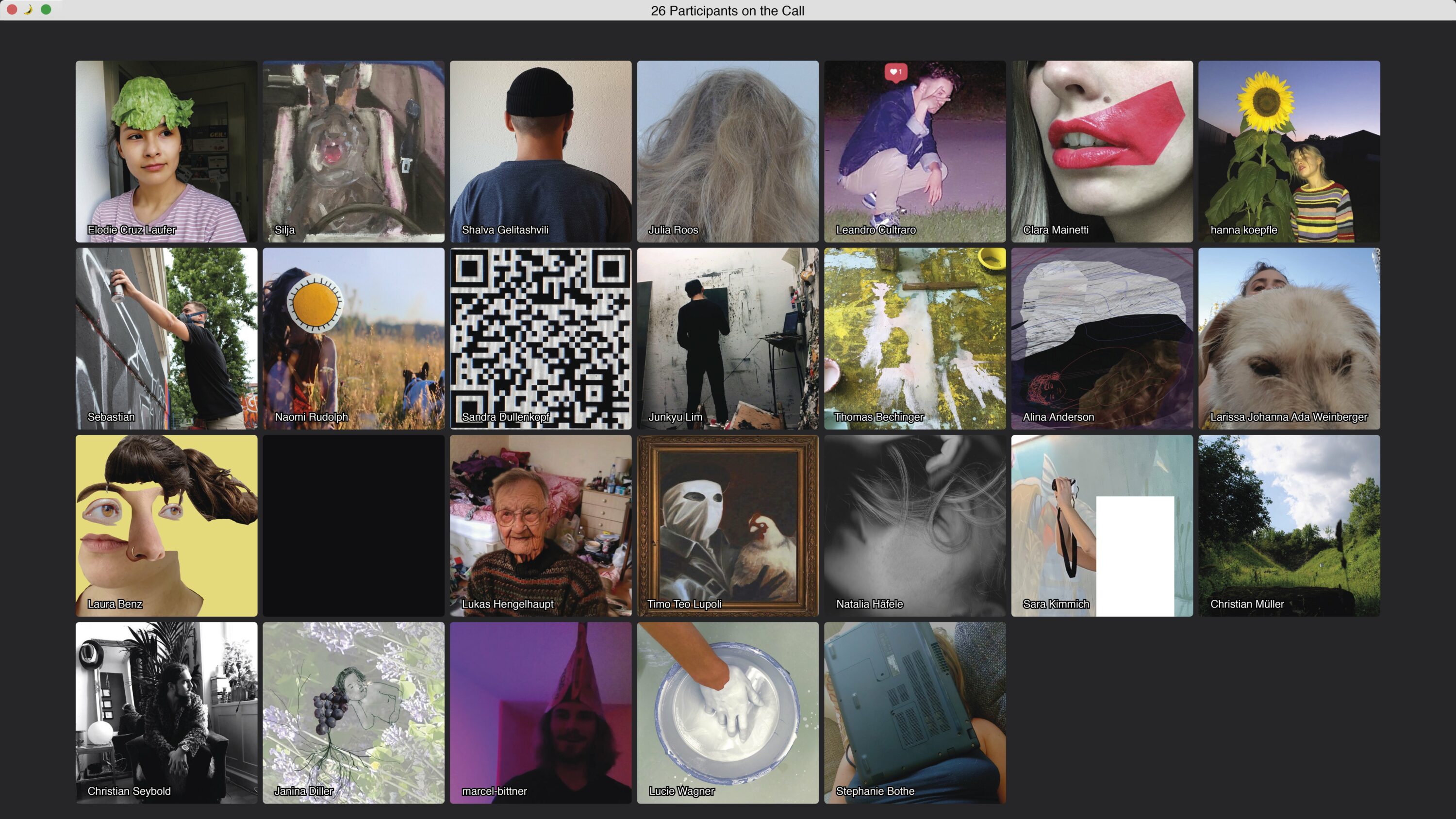Select Christian Seybold's black-and-white tile
Screen dimensions: 1456x819
pos(166,713)
